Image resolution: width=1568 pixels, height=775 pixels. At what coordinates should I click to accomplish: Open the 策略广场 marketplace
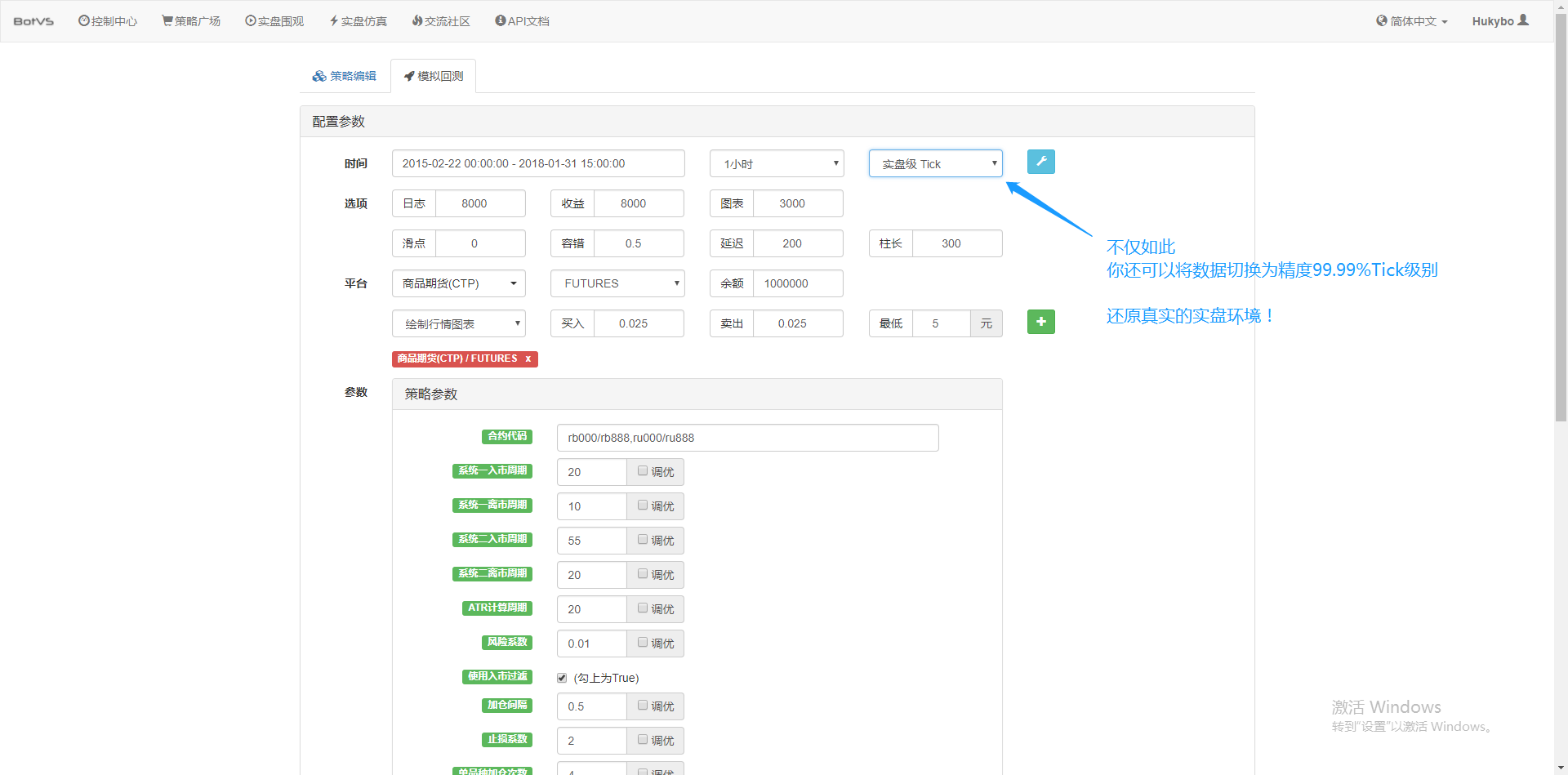[x=190, y=20]
